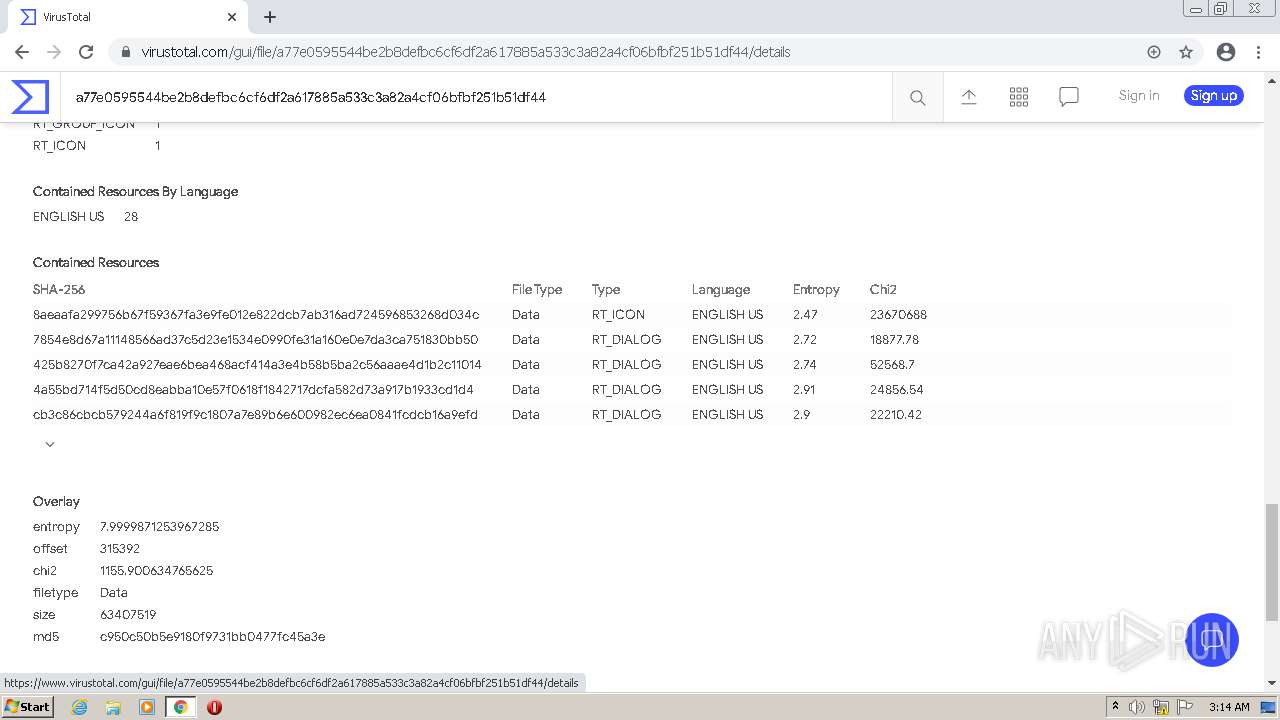Image resolution: width=1280 pixels, height=720 pixels.
Task: Click overlay size value 63407519
Action: pos(128,614)
